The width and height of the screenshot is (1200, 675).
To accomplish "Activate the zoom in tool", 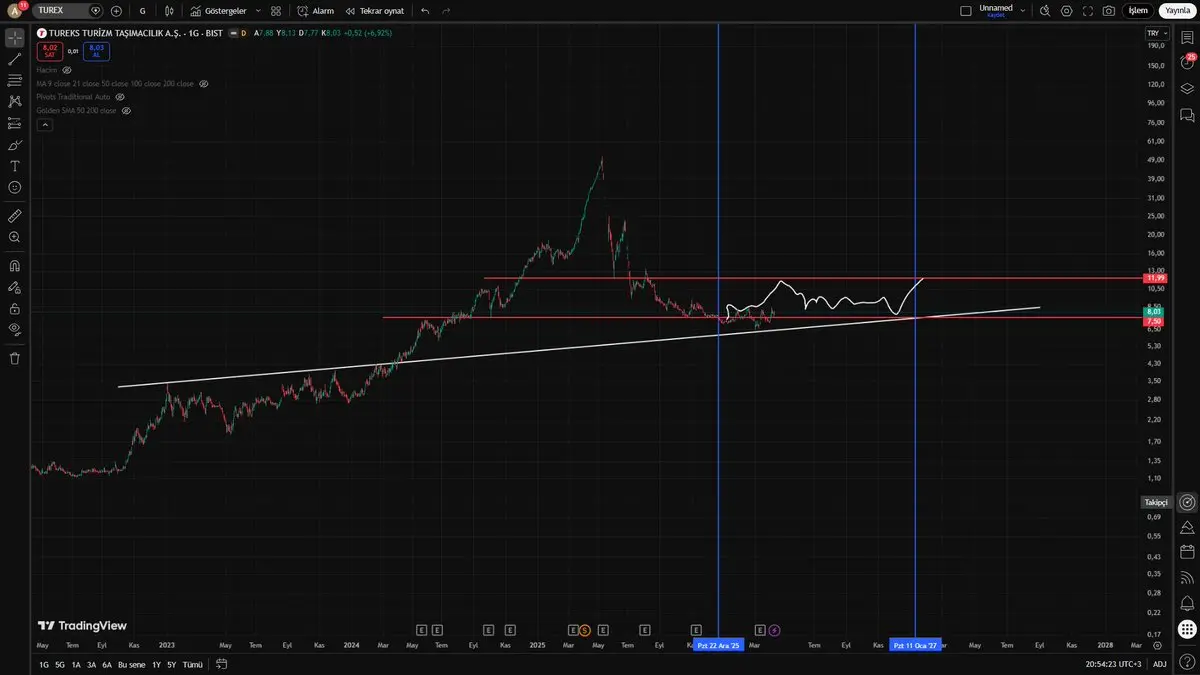I will pos(15,237).
